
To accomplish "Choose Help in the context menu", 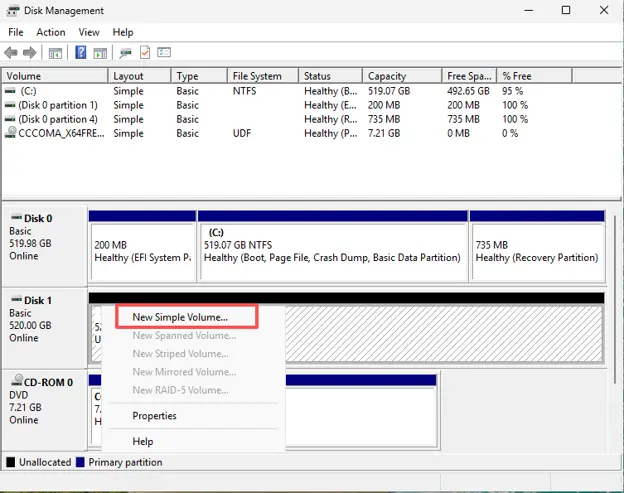I will tap(143, 441).
